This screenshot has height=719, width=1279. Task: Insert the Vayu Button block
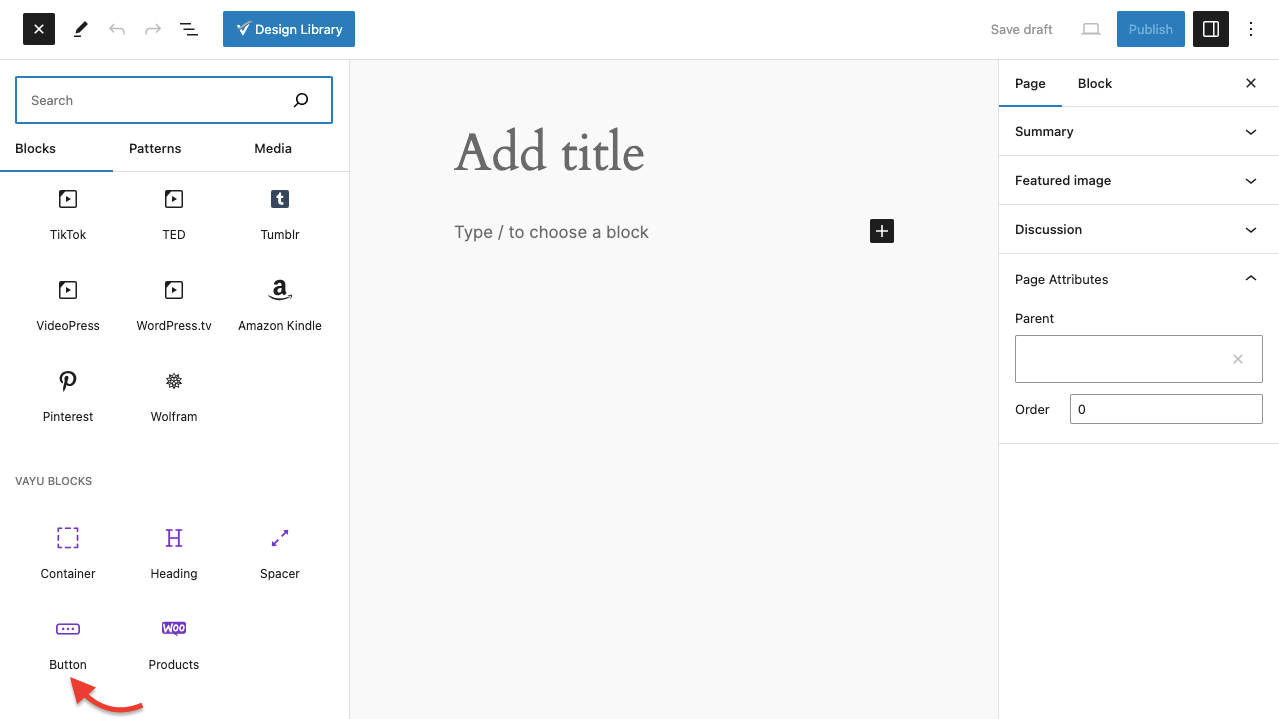tap(68, 642)
